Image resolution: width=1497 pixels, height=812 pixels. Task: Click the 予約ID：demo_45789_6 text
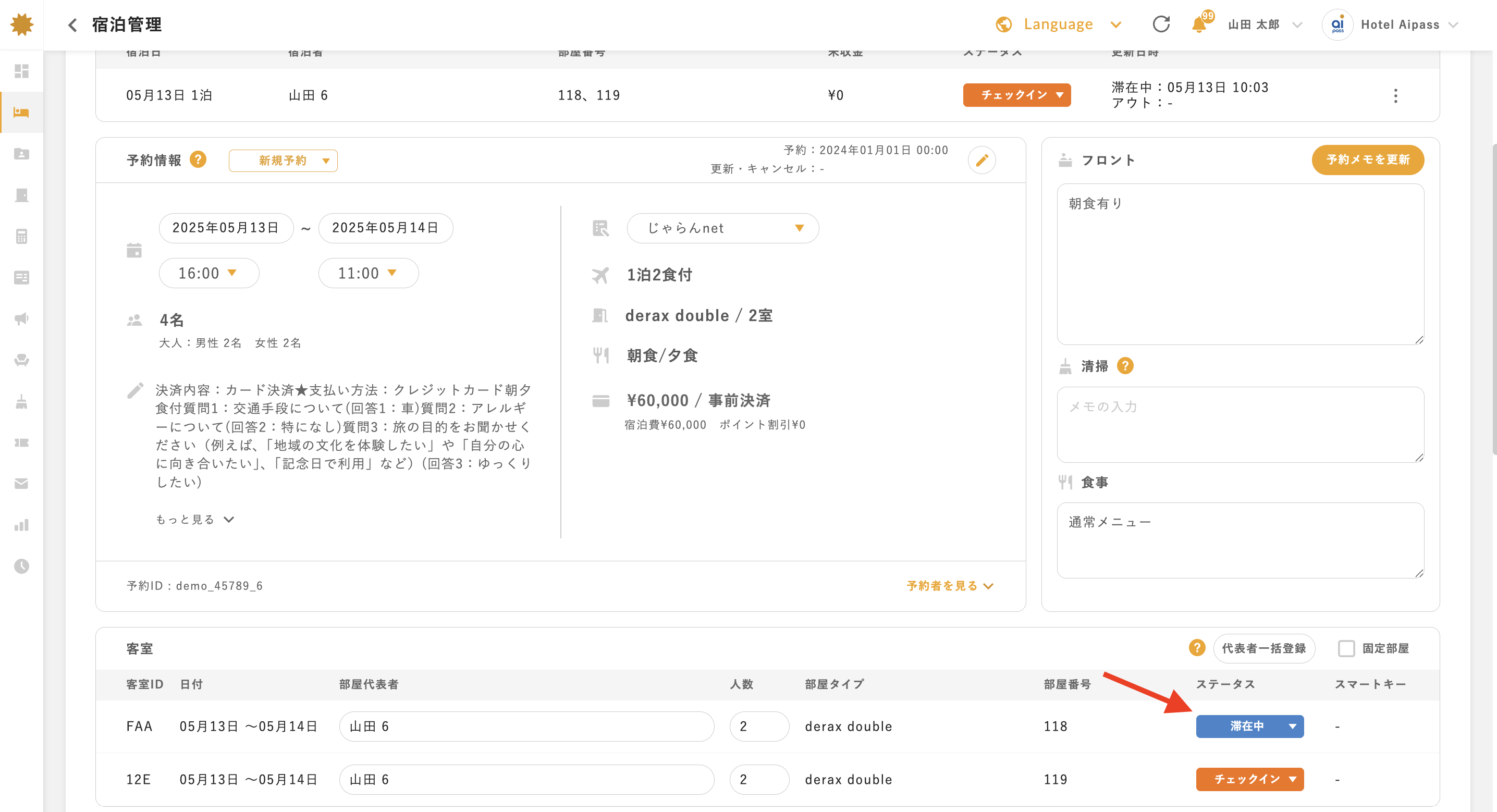pos(194,586)
